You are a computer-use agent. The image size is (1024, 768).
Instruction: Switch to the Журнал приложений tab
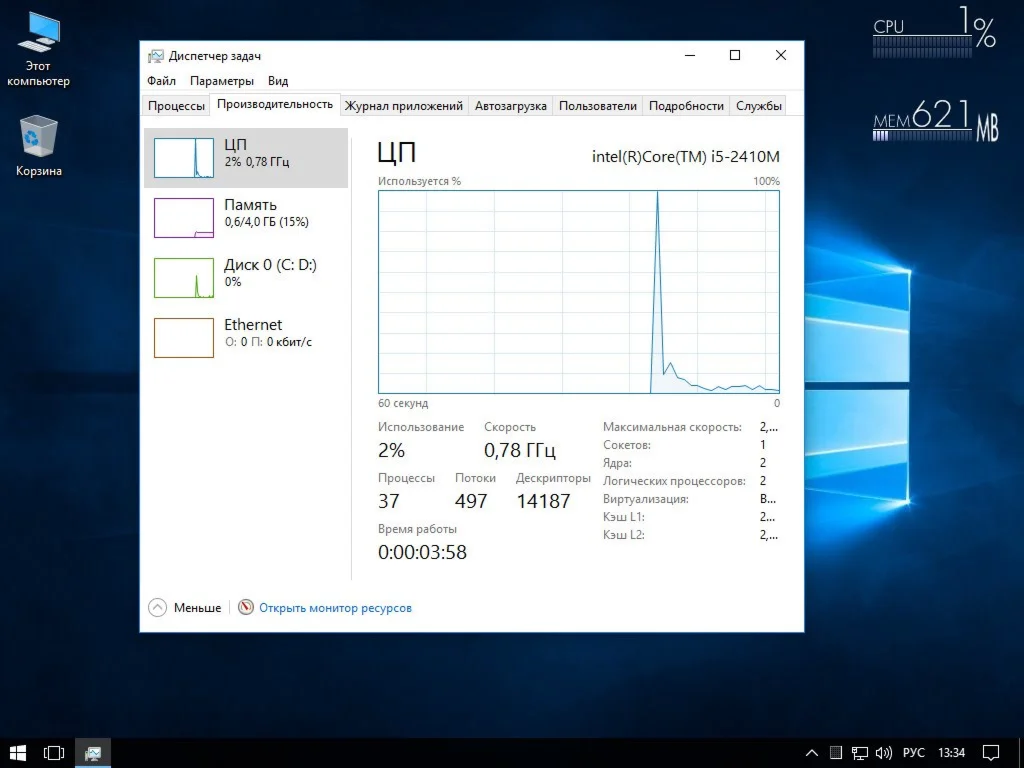tap(403, 106)
